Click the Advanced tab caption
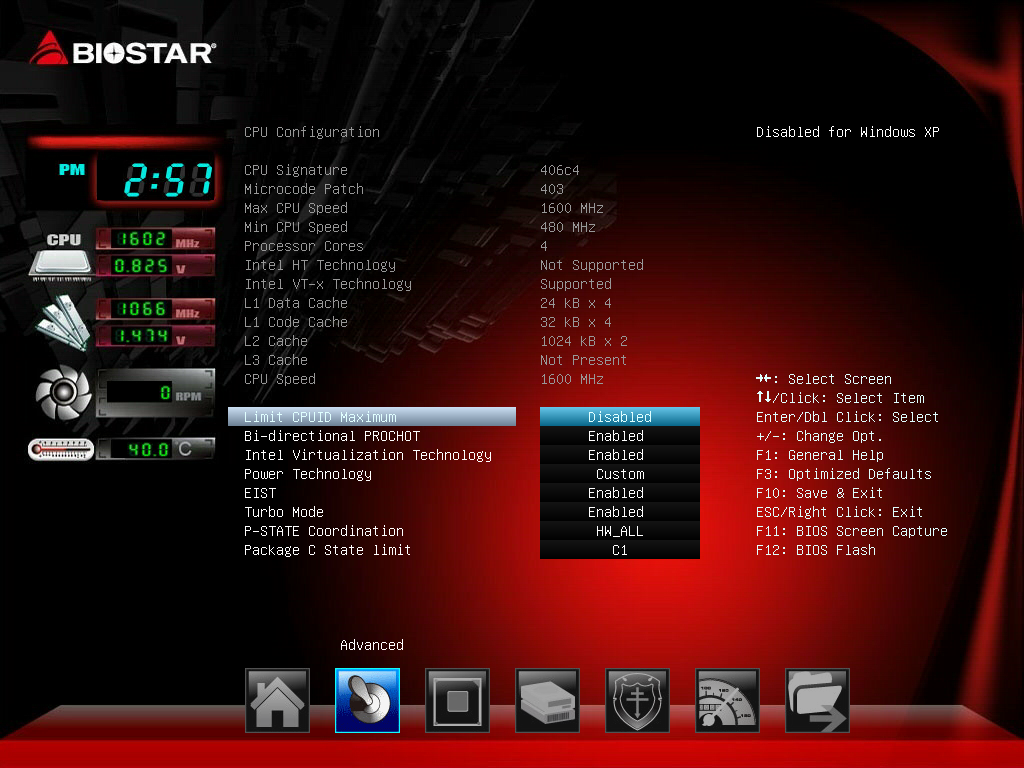 click(x=372, y=645)
